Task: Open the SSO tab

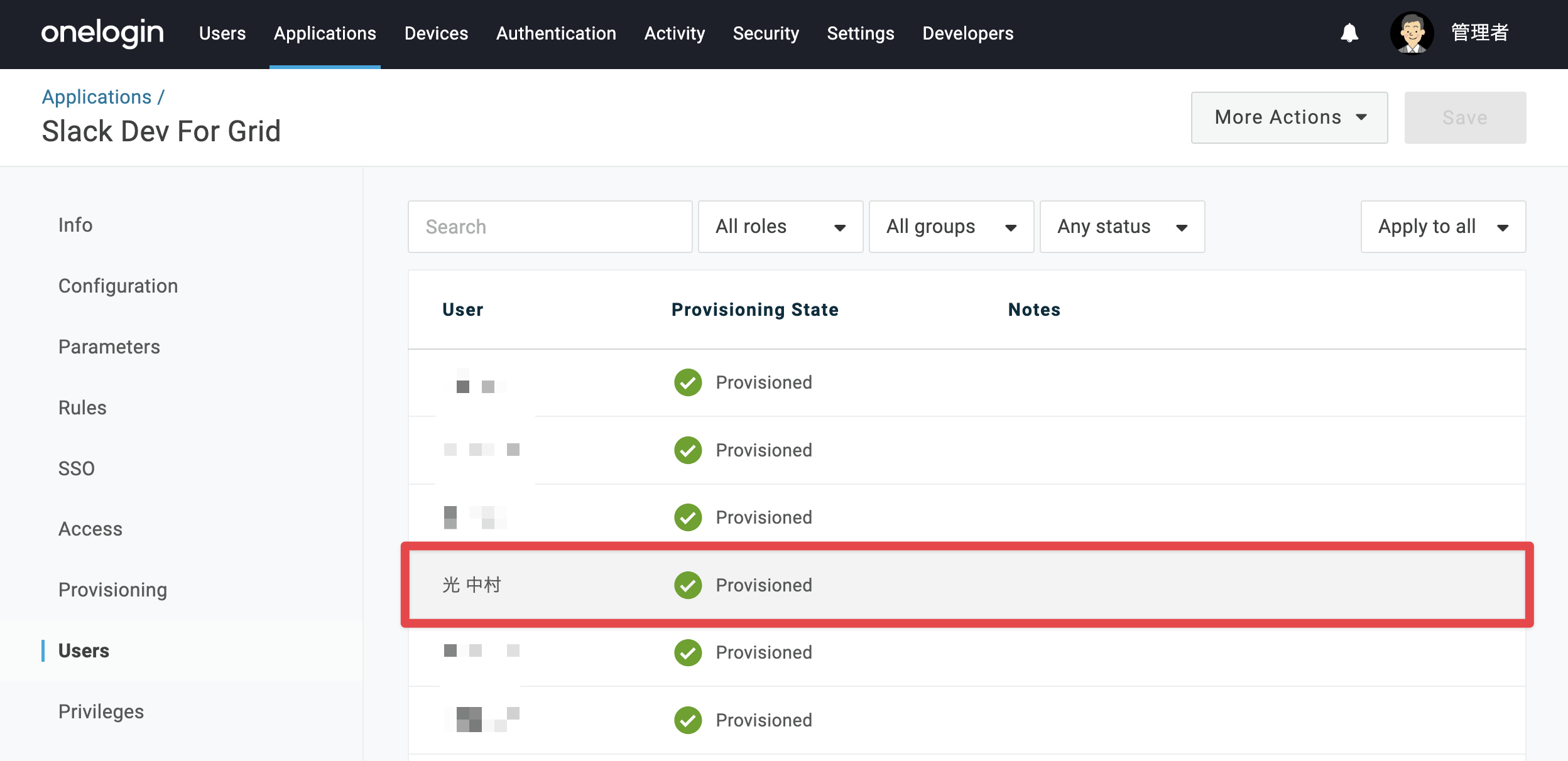Action: click(77, 468)
